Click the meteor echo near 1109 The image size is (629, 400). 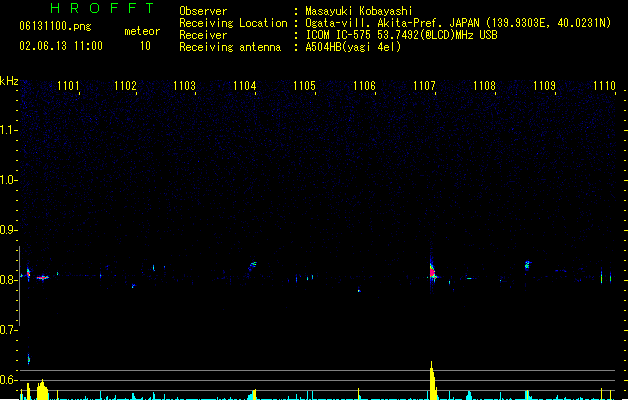click(x=528, y=264)
